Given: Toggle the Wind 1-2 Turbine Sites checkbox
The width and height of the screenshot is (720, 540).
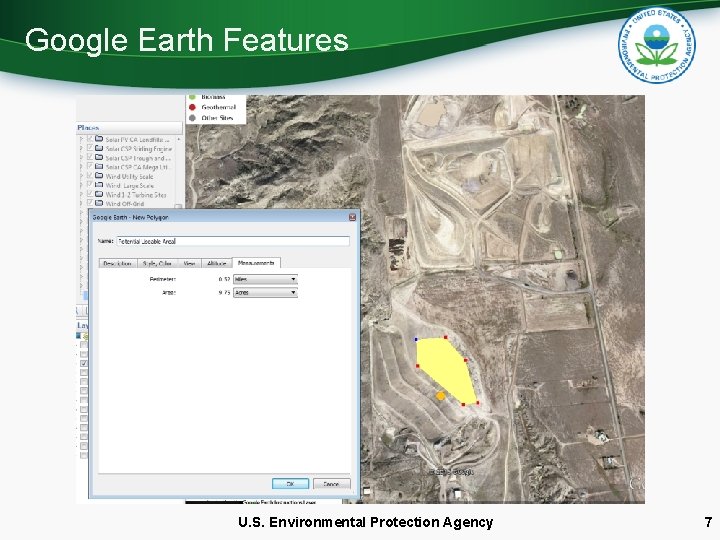Looking at the screenshot, I should (x=90, y=194).
